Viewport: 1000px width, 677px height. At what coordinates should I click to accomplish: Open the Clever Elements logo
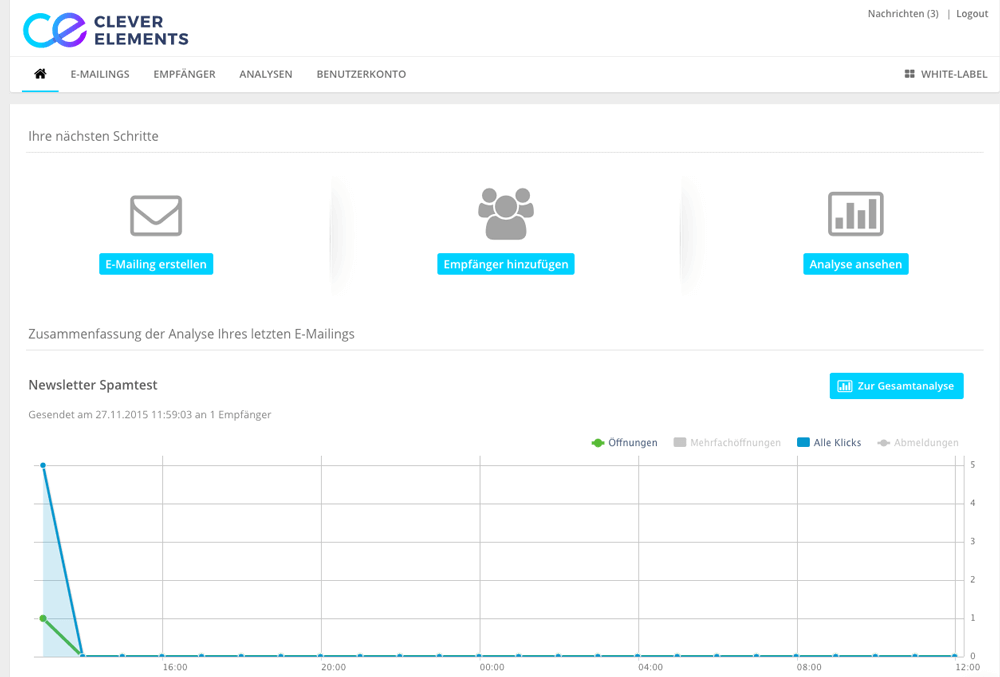coord(106,30)
